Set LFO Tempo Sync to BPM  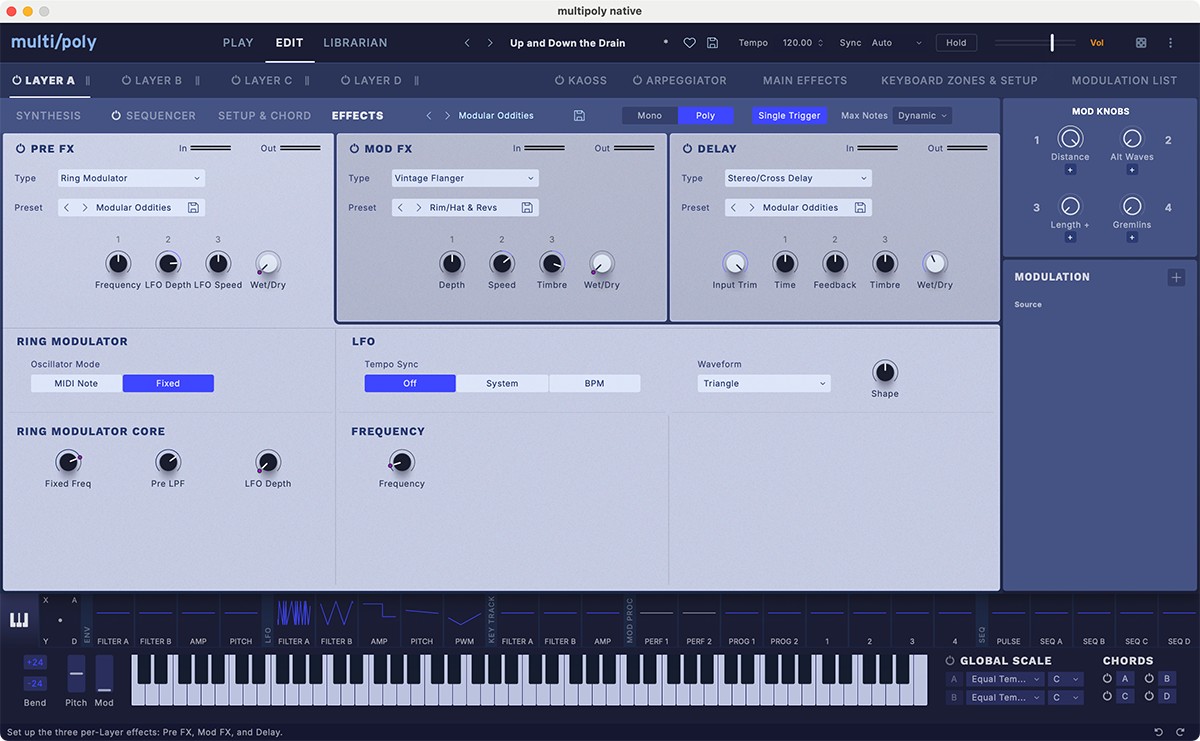point(594,383)
